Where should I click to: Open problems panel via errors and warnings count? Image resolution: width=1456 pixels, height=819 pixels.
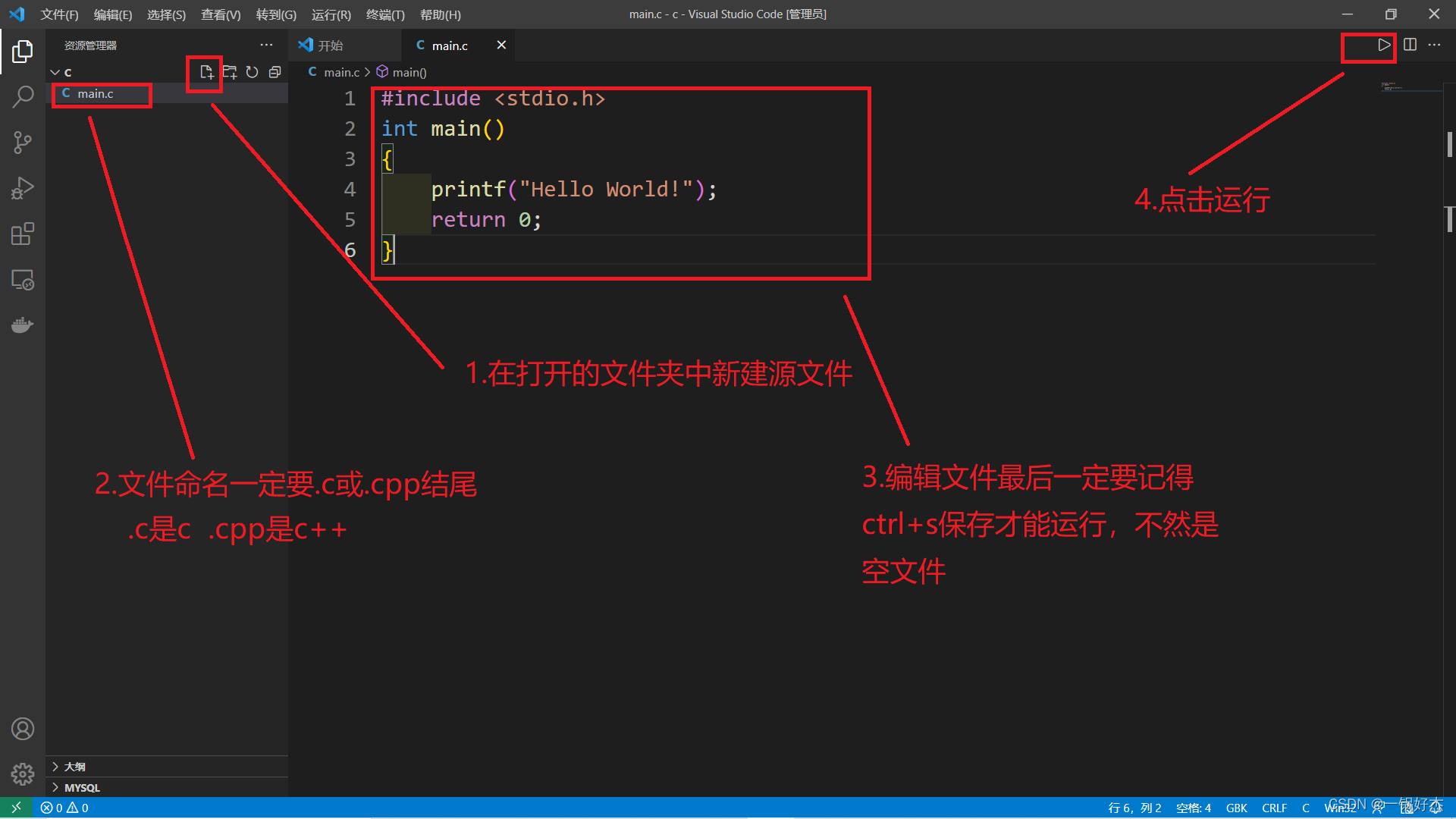pyautogui.click(x=64, y=808)
